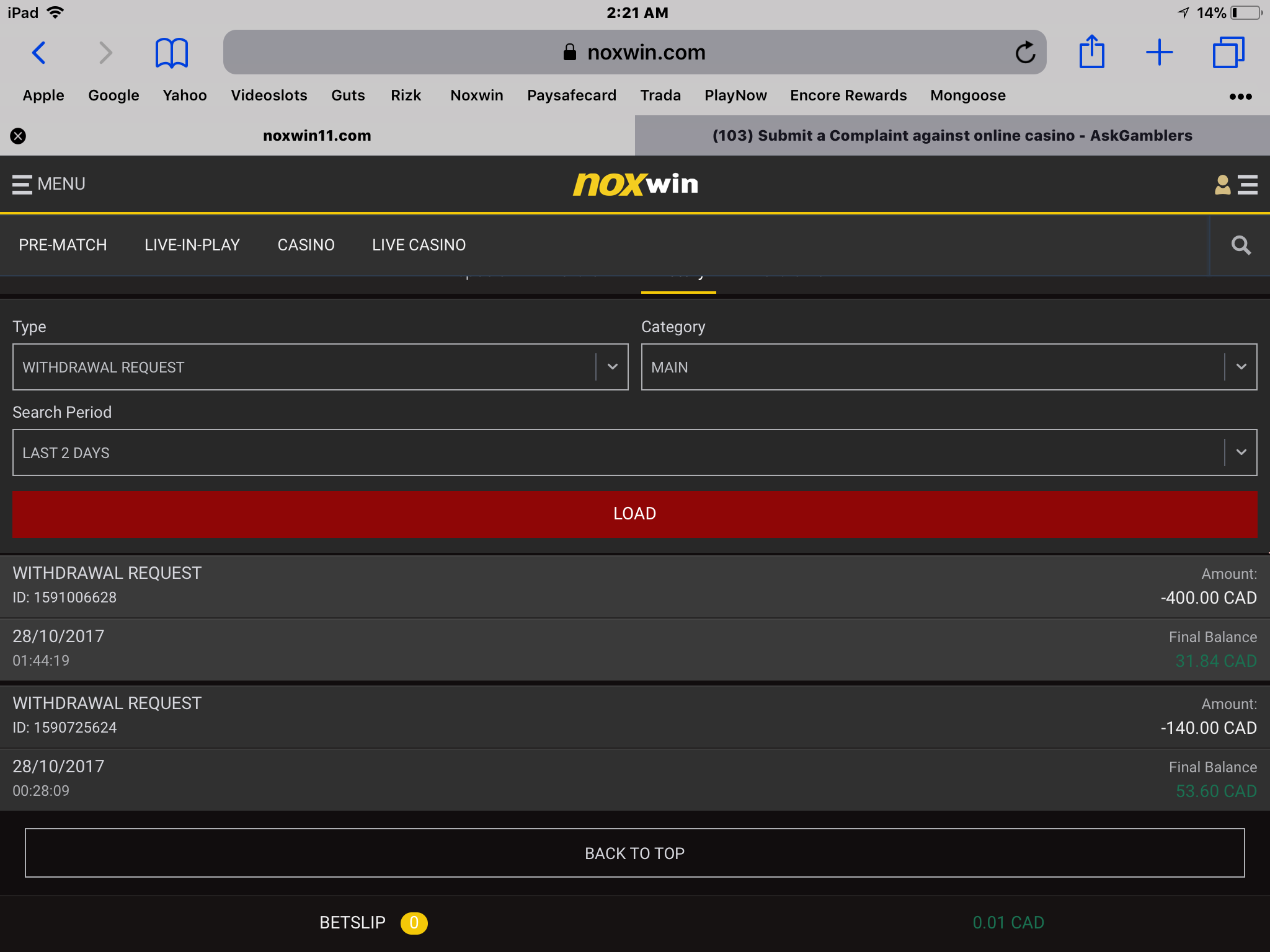Open the Yahoo bookmark
Screen dimensions: 1270x952
pyautogui.click(x=185, y=95)
